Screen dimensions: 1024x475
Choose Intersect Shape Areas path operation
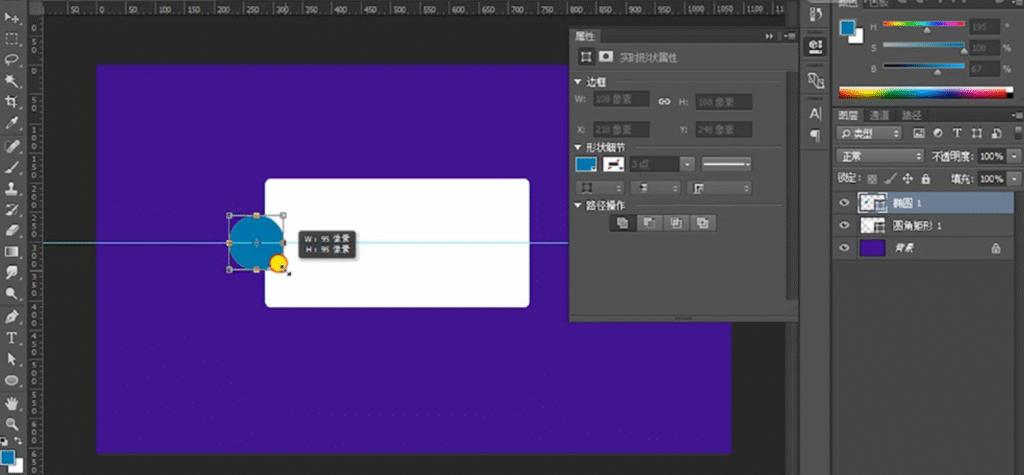(676, 223)
